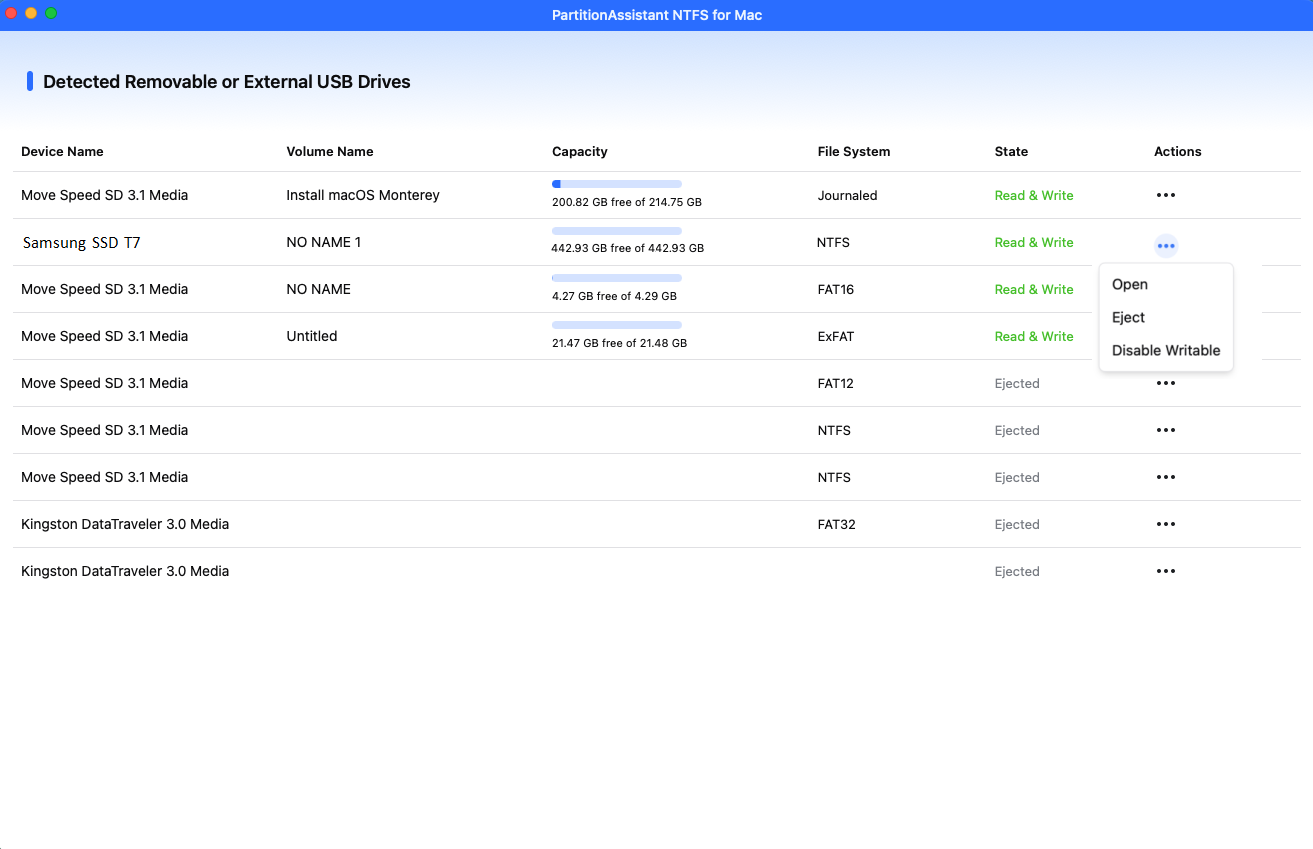Screen dimensions: 1313x849
Task: Select Open in the Samsung SSD context menu
Action: [x=1129, y=284]
